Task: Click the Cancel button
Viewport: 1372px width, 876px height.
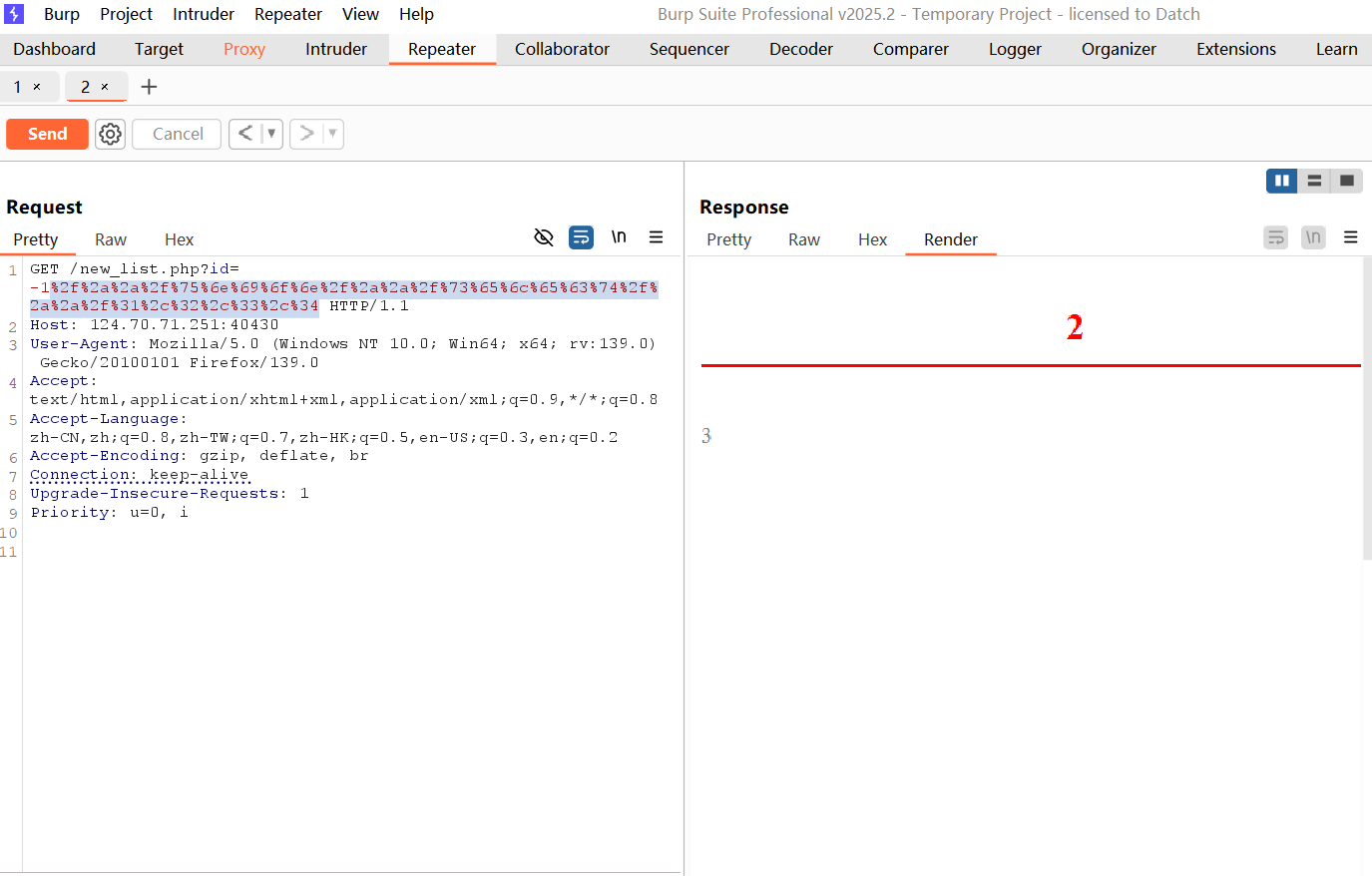Action: [x=178, y=134]
